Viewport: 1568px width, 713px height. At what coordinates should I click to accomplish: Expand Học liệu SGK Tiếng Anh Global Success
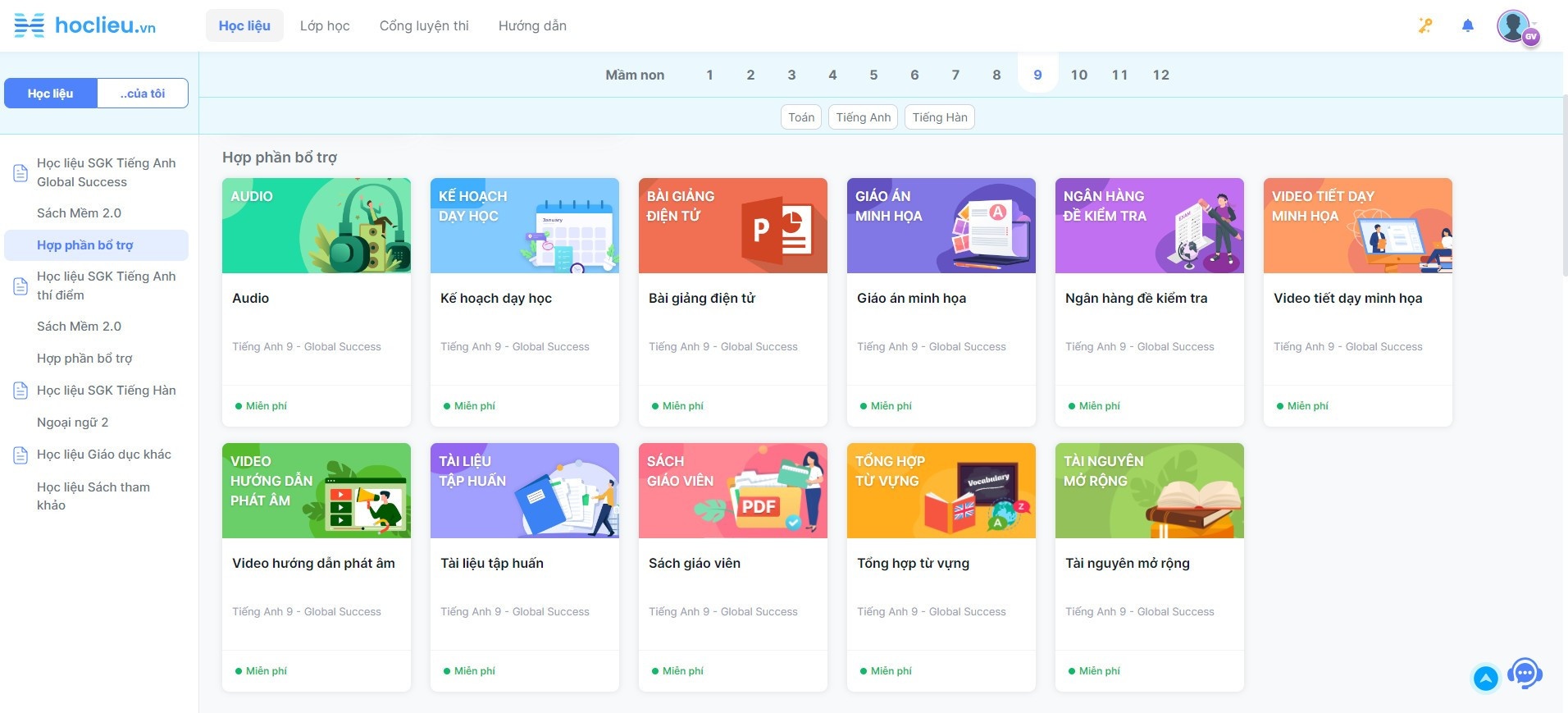[x=106, y=172]
